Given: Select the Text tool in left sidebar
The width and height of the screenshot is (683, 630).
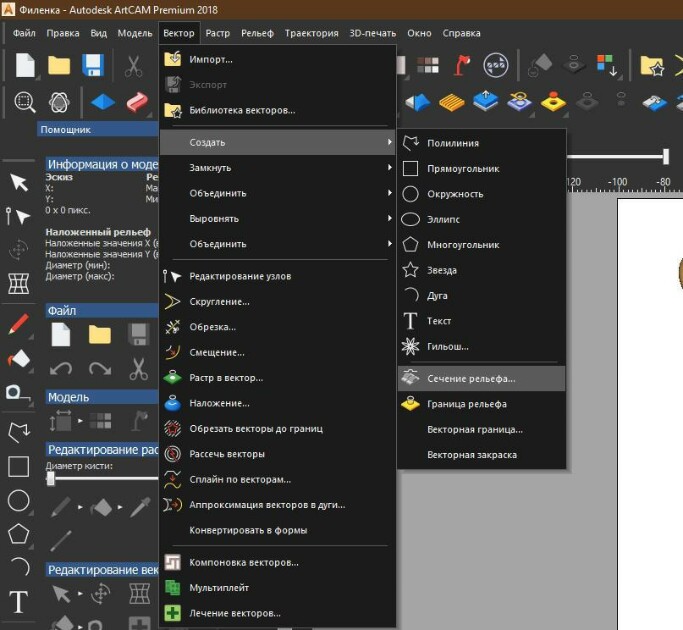Looking at the screenshot, I should [x=18, y=602].
